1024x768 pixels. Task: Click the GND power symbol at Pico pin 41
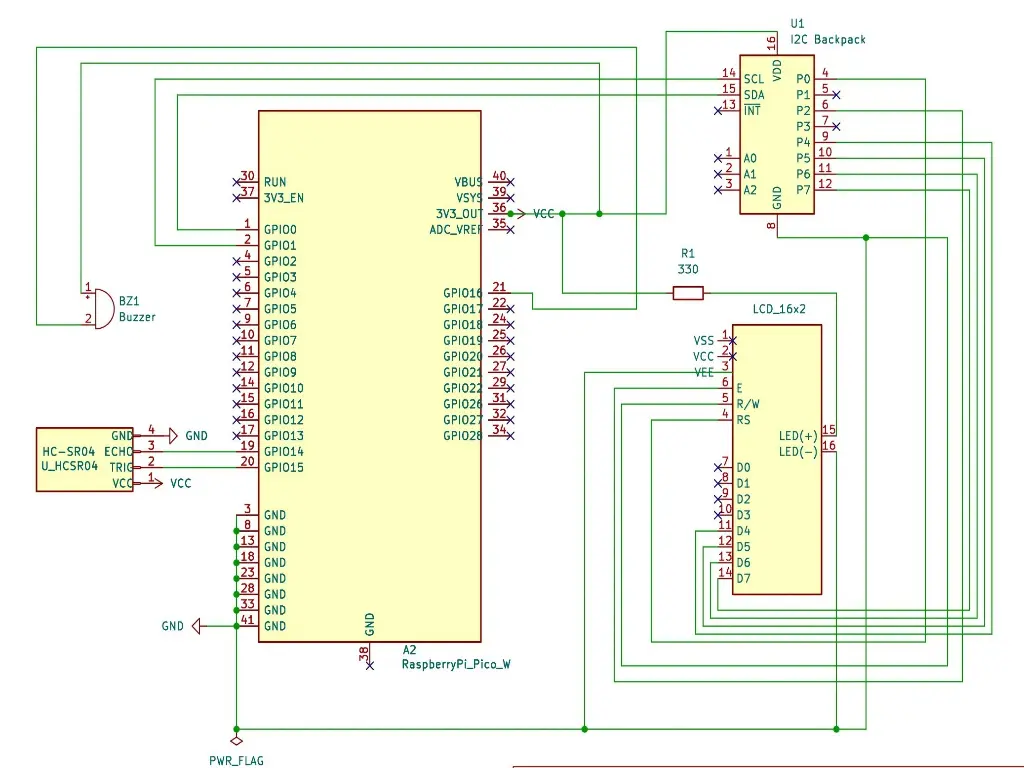197,626
